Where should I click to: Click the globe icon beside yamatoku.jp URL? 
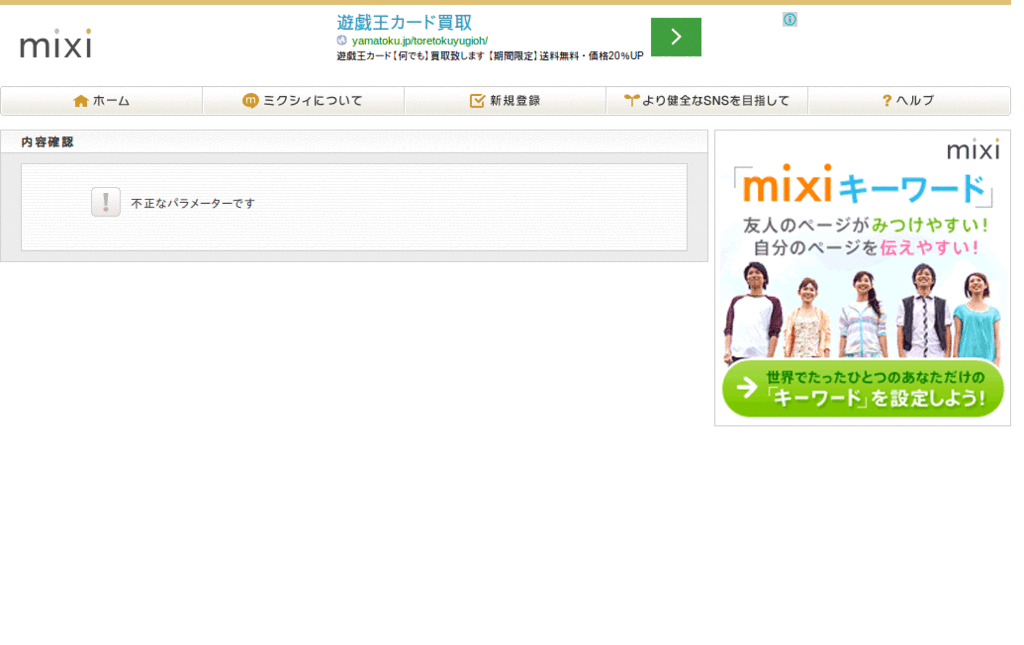tap(342, 40)
